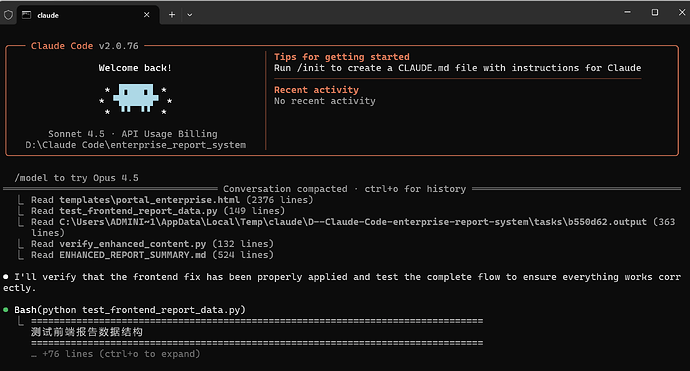Minimize the terminal window
This screenshot has width=690, height=371.
pos(628,12)
